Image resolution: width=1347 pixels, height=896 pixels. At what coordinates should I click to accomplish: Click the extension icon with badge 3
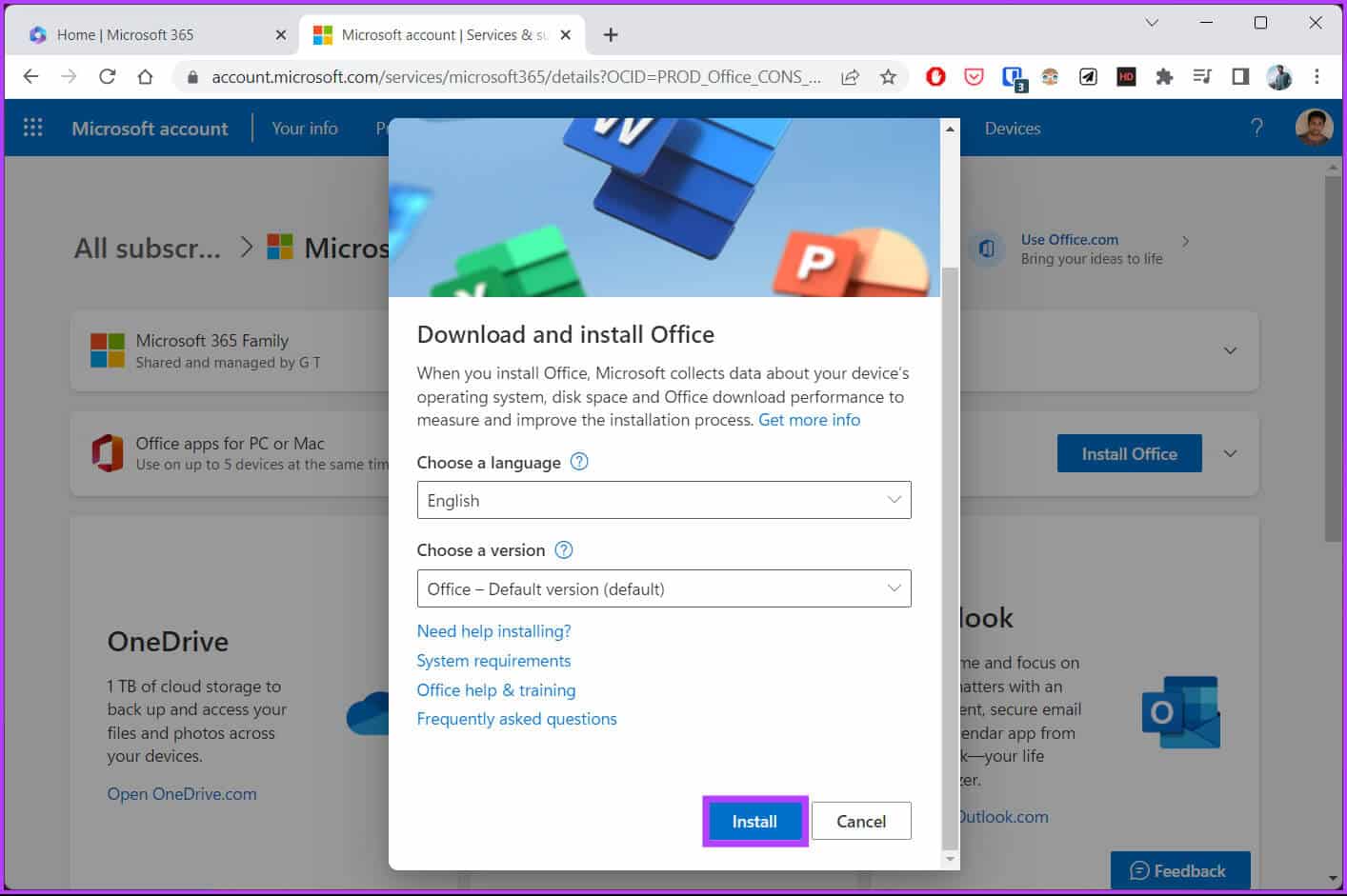point(1013,78)
